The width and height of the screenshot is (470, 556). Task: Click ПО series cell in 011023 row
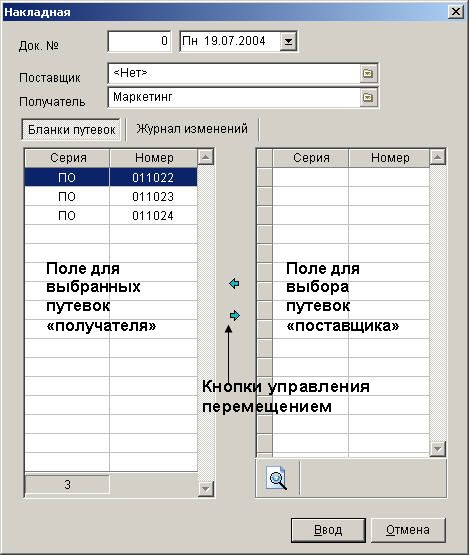click(x=67, y=196)
